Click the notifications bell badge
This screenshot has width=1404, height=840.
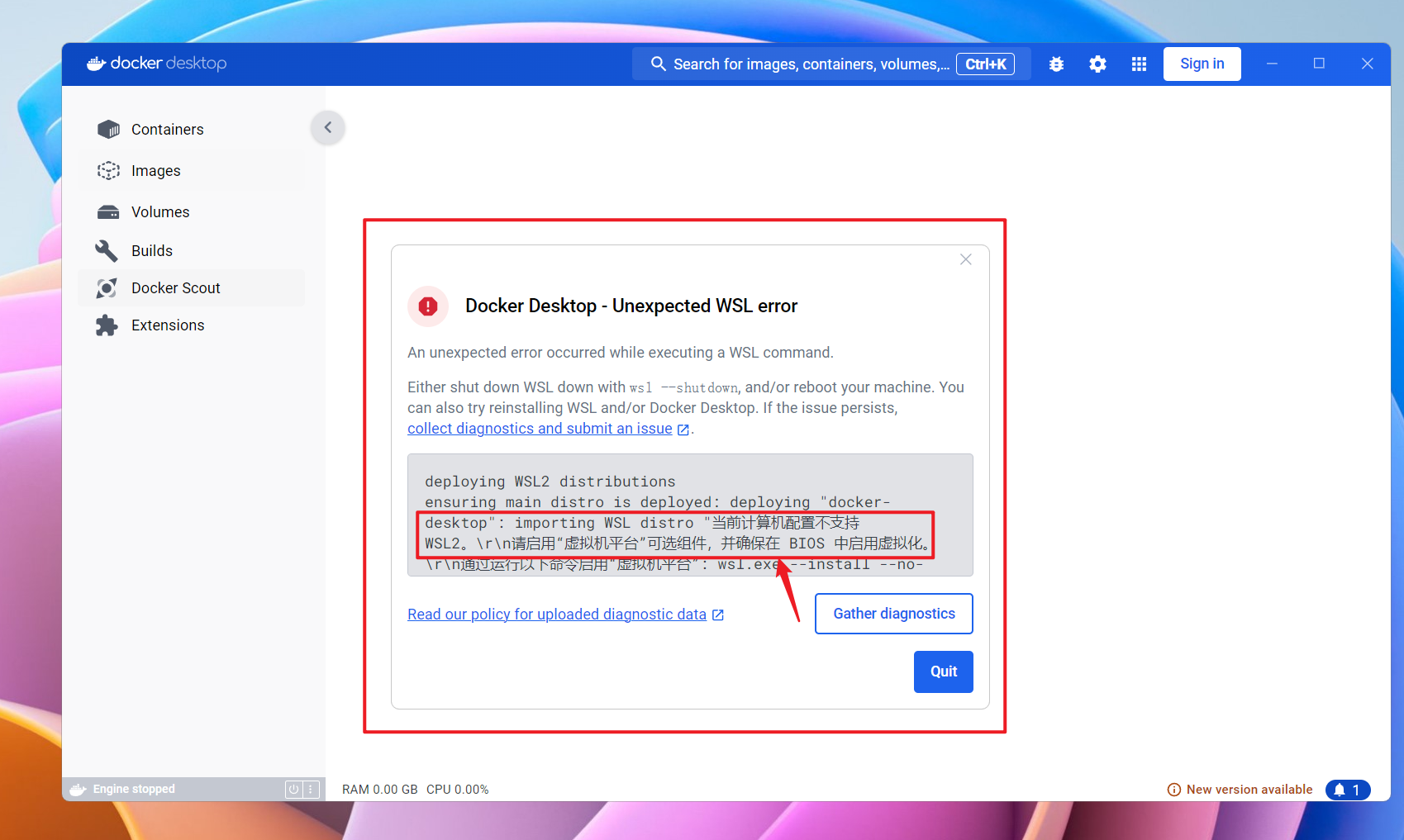(x=1348, y=790)
